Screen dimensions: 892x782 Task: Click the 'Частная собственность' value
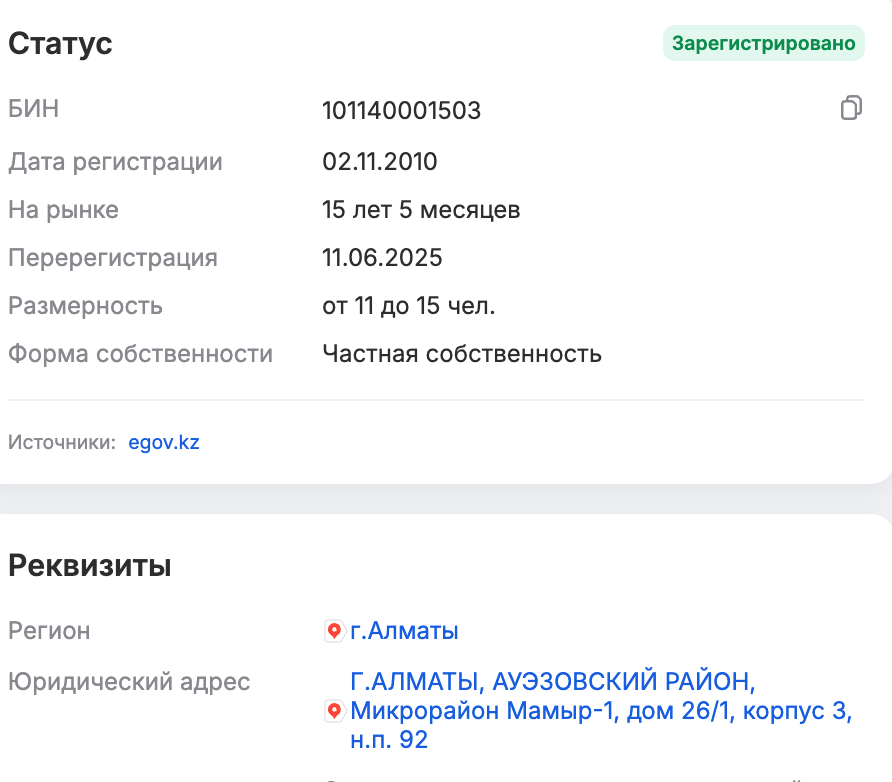coord(461,354)
